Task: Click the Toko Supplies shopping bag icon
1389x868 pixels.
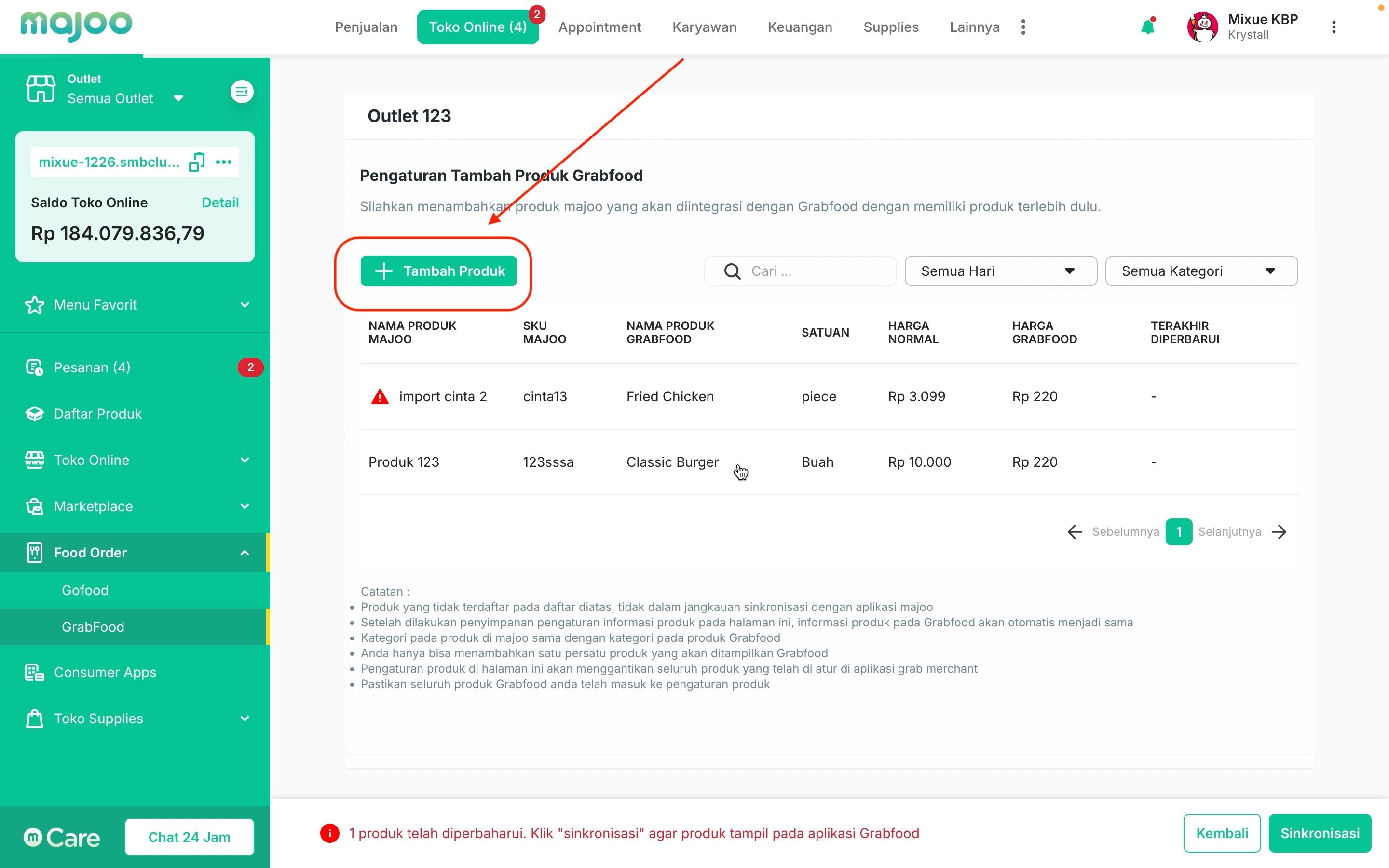Action: tap(34, 718)
